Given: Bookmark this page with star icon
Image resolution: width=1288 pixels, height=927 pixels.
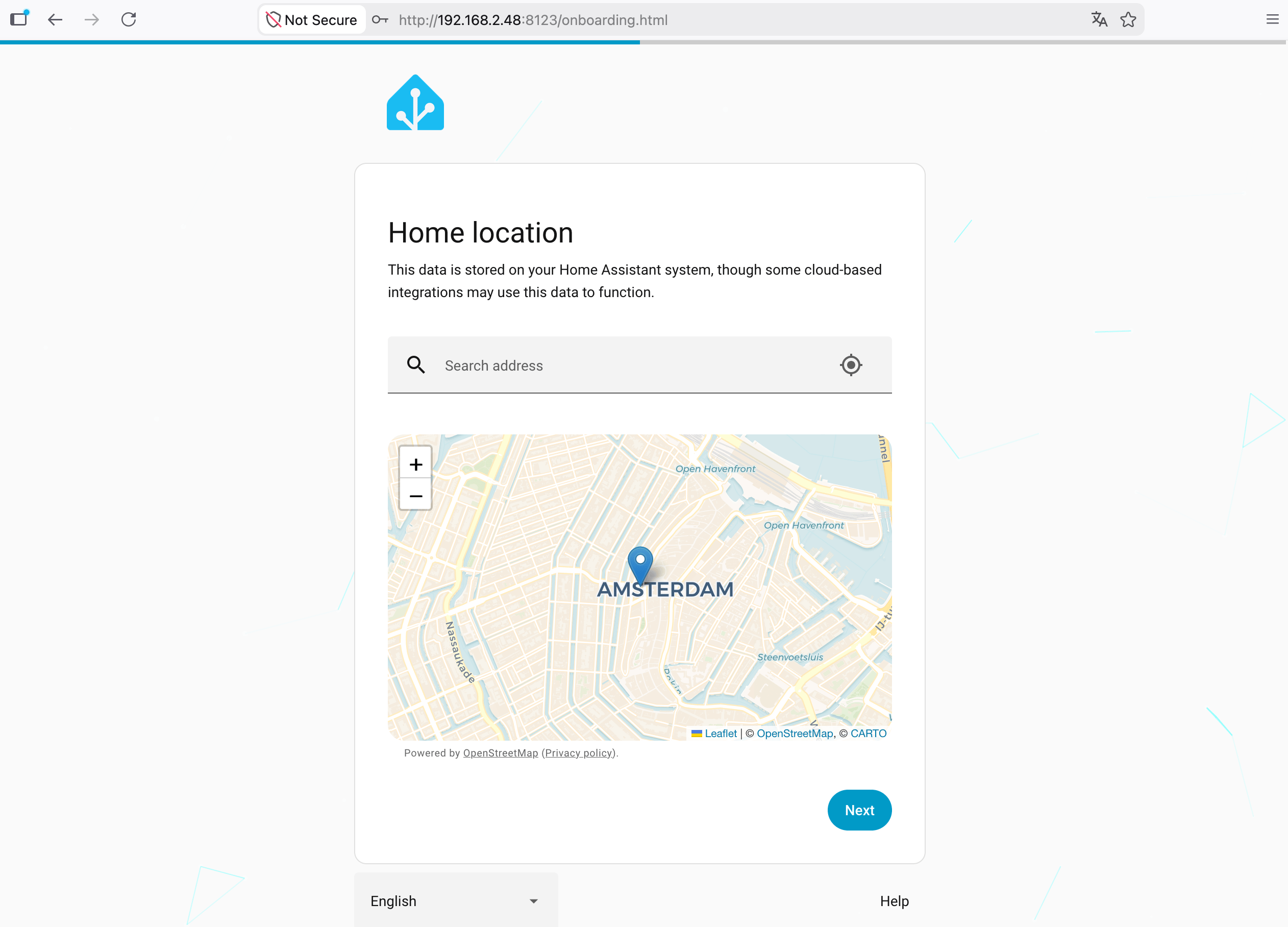Looking at the screenshot, I should pos(1128,20).
